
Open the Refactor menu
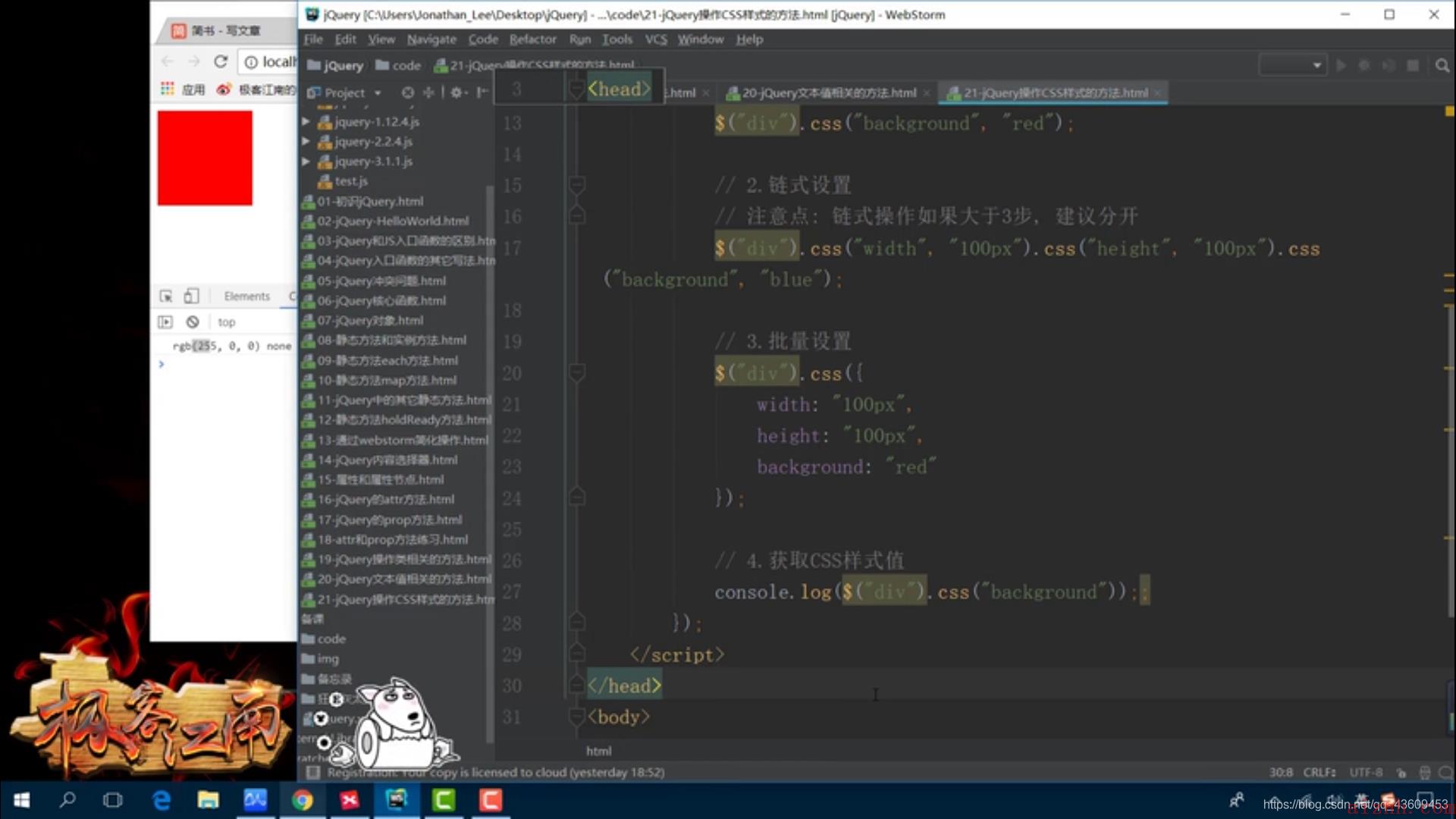pos(532,39)
